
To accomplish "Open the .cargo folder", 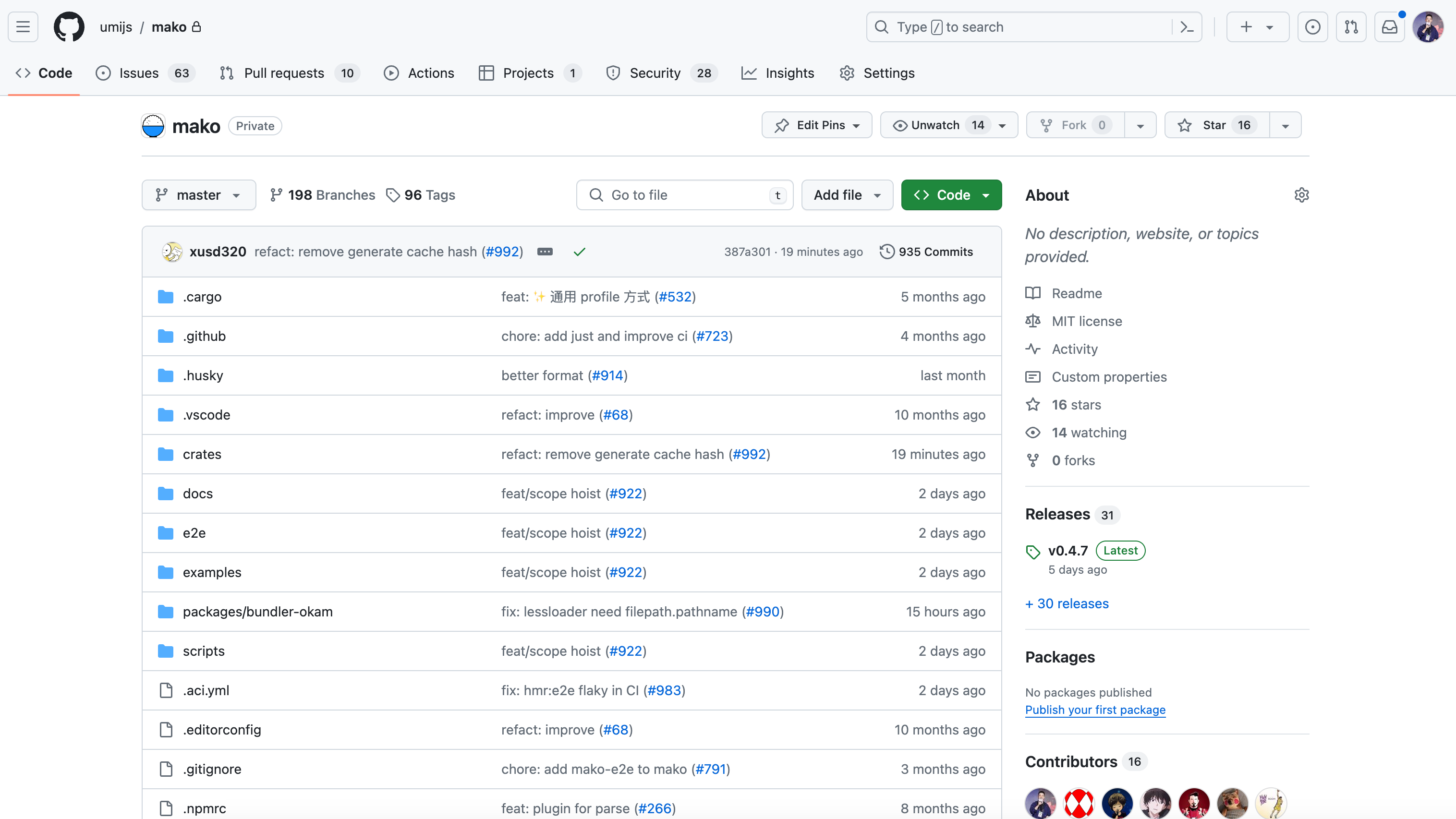I will tap(202, 297).
